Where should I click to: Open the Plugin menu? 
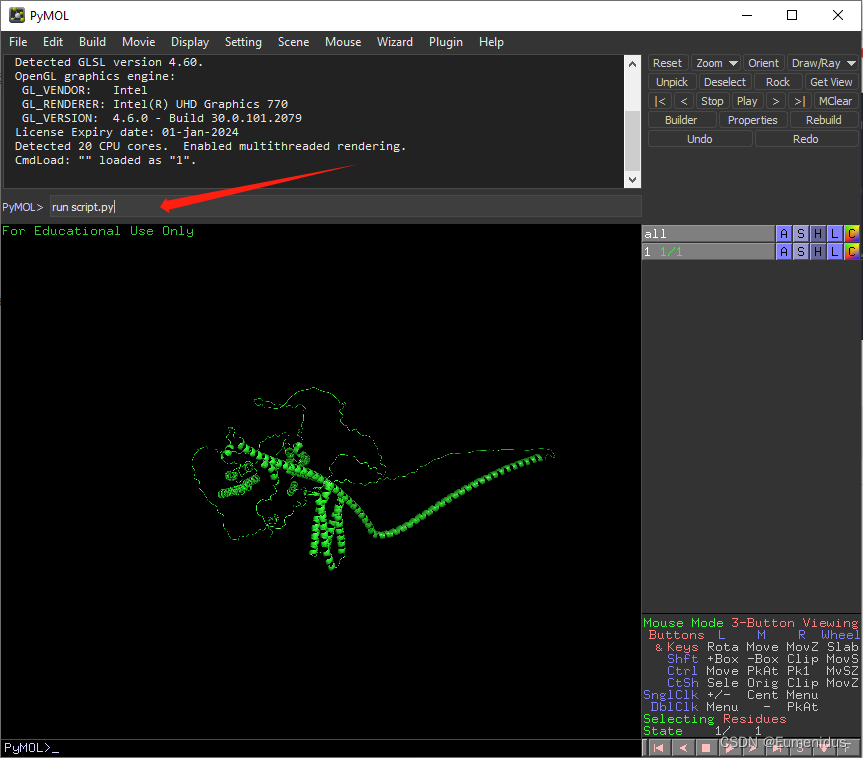[x=446, y=42]
